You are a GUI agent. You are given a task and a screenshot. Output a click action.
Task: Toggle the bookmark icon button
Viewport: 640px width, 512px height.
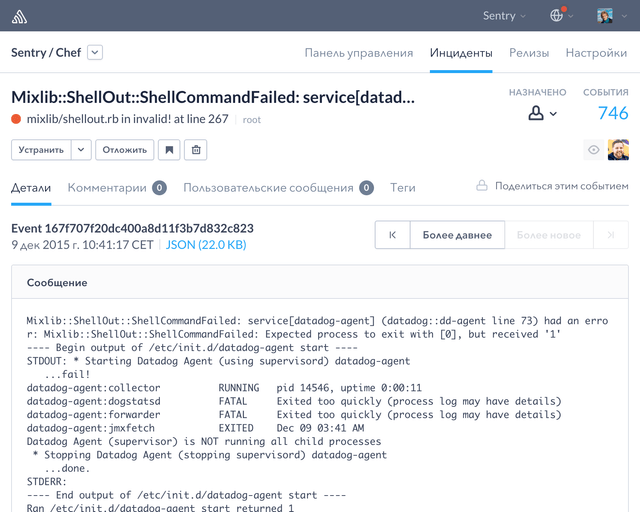click(x=169, y=150)
